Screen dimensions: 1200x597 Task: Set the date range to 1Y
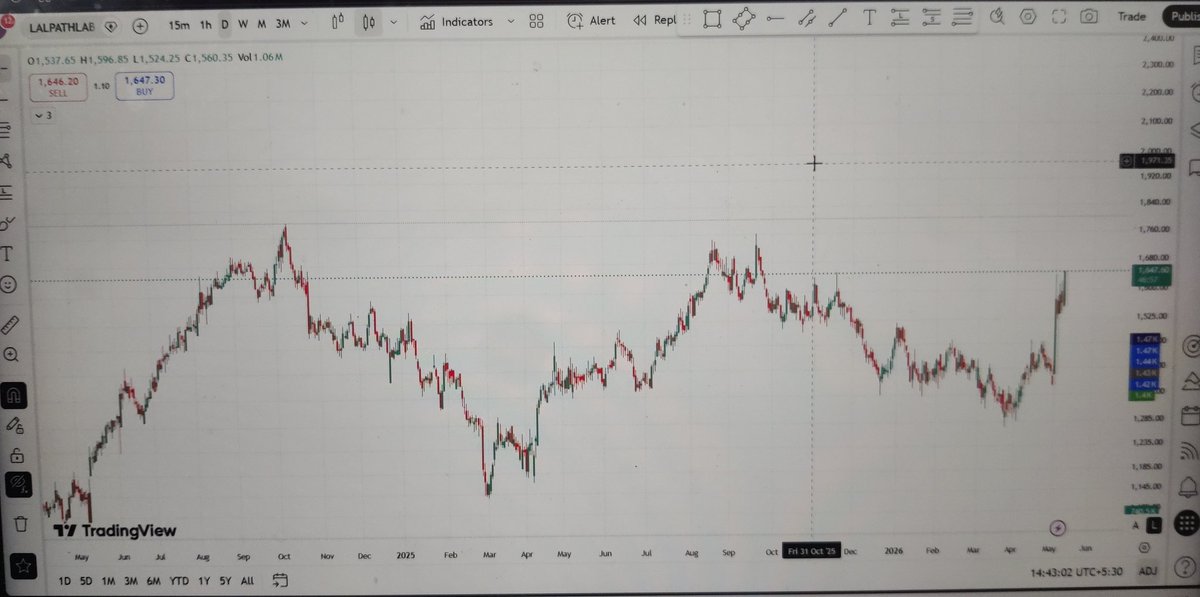pyautogui.click(x=204, y=581)
